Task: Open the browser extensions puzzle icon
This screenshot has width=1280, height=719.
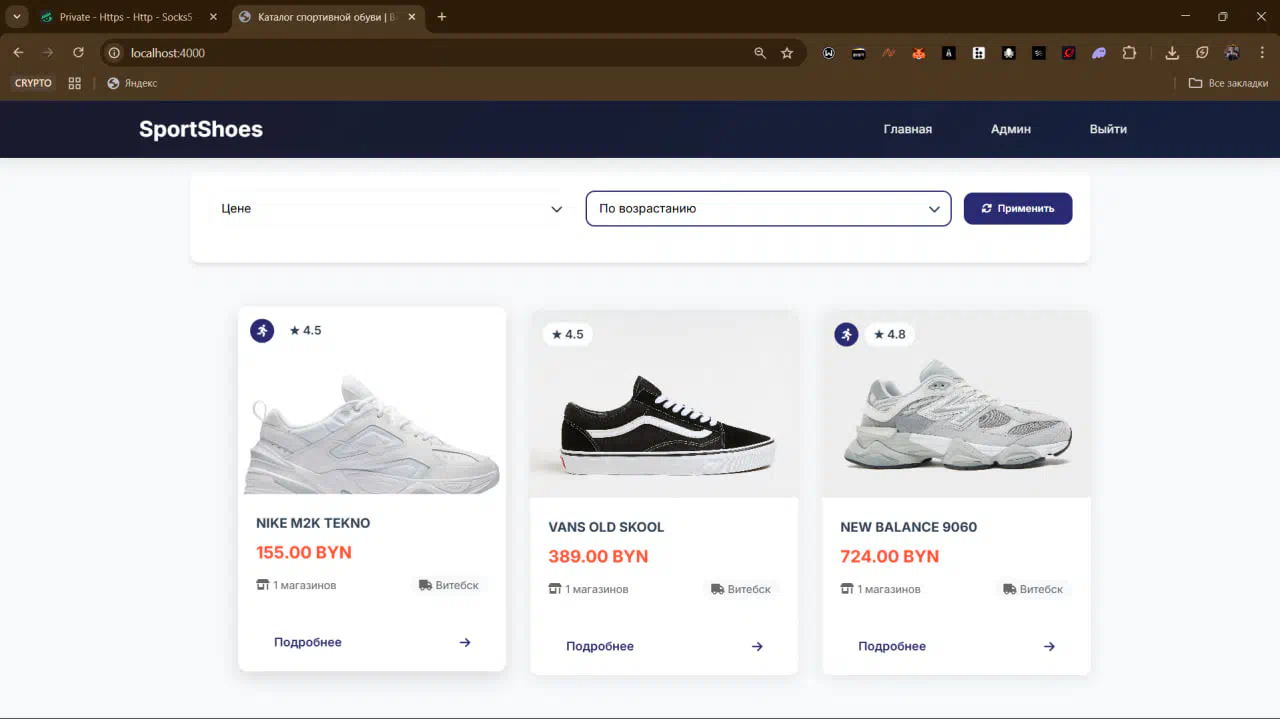Action: (1129, 53)
